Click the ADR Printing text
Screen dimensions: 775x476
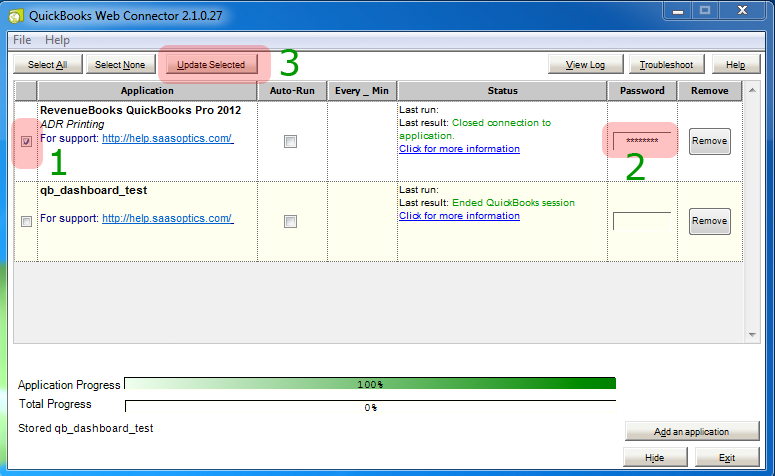[x=72, y=125]
